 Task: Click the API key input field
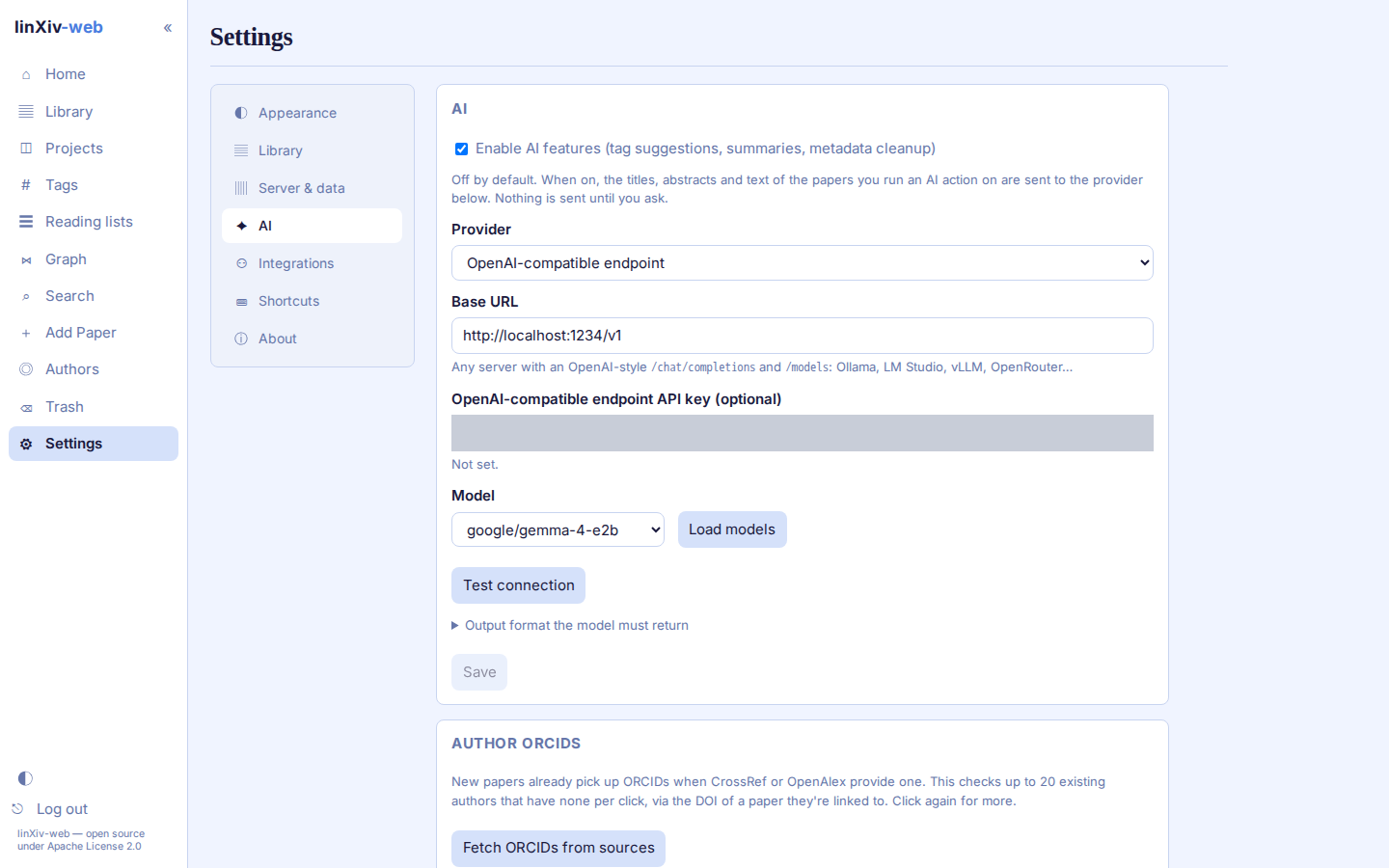(803, 433)
